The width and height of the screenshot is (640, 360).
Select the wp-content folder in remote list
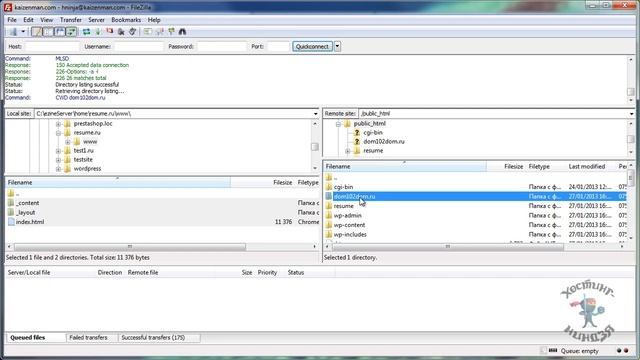click(x=349, y=225)
